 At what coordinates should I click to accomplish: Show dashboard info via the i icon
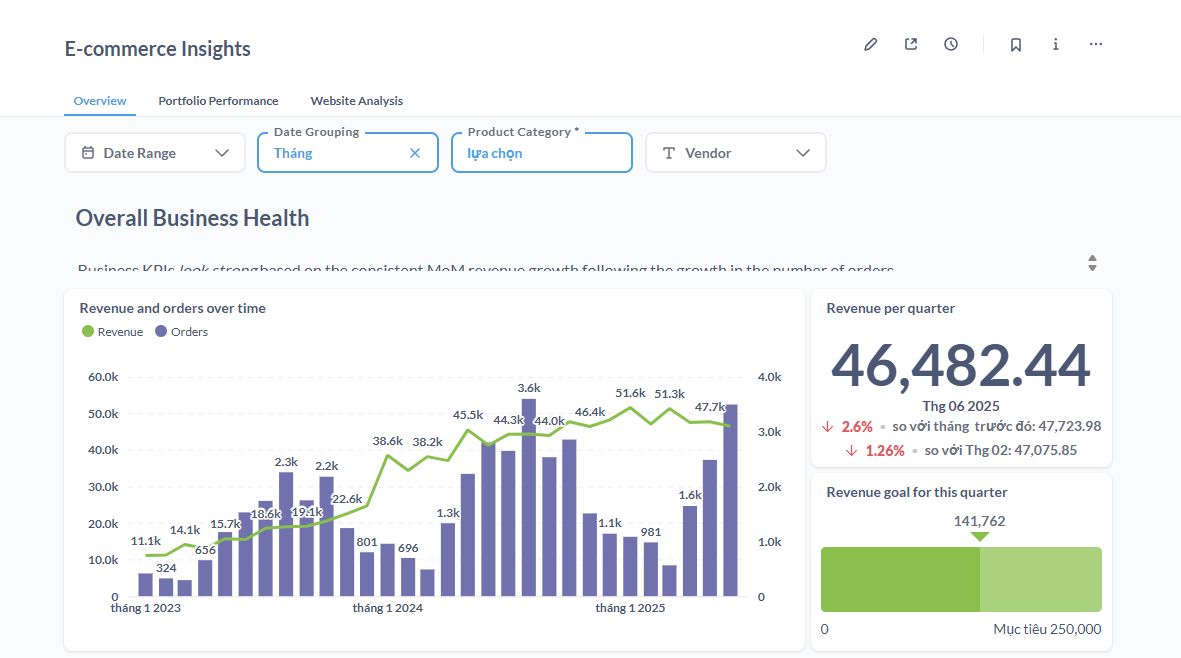(x=1056, y=45)
